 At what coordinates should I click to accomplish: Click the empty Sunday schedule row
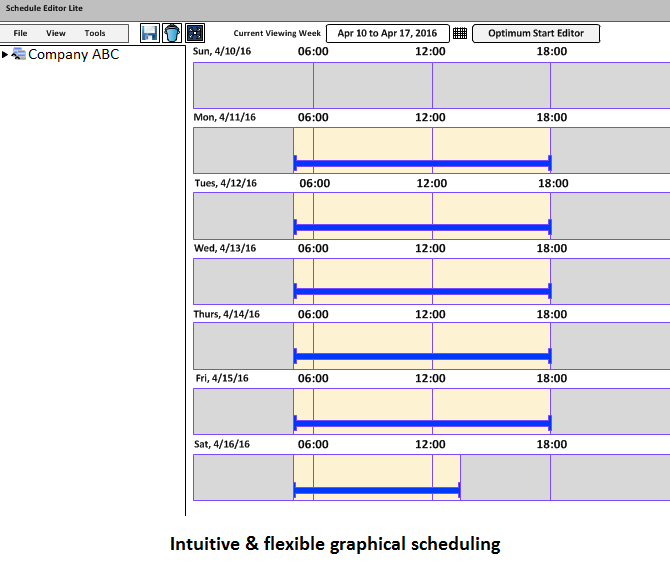pyautogui.click(x=430, y=86)
